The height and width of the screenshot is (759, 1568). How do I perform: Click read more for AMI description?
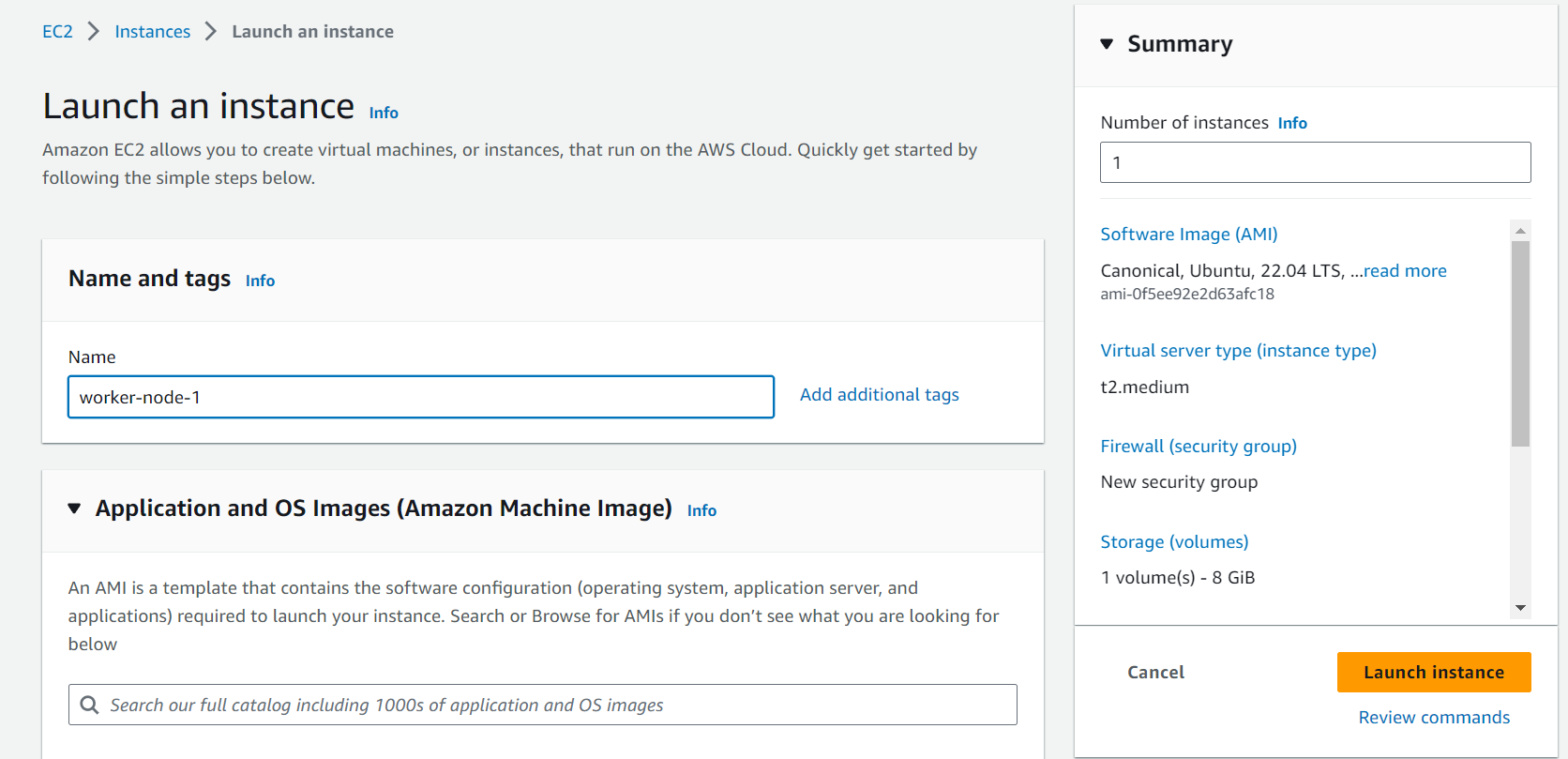click(1405, 271)
